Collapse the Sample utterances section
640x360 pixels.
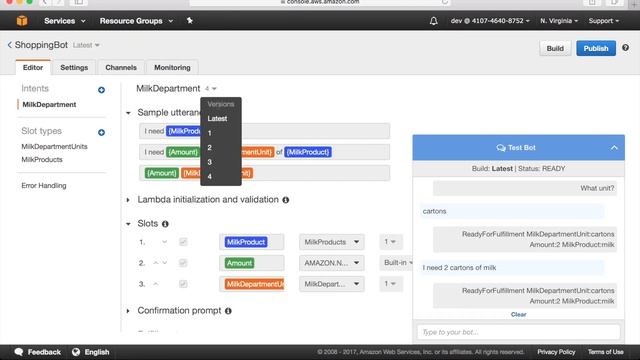coord(128,113)
